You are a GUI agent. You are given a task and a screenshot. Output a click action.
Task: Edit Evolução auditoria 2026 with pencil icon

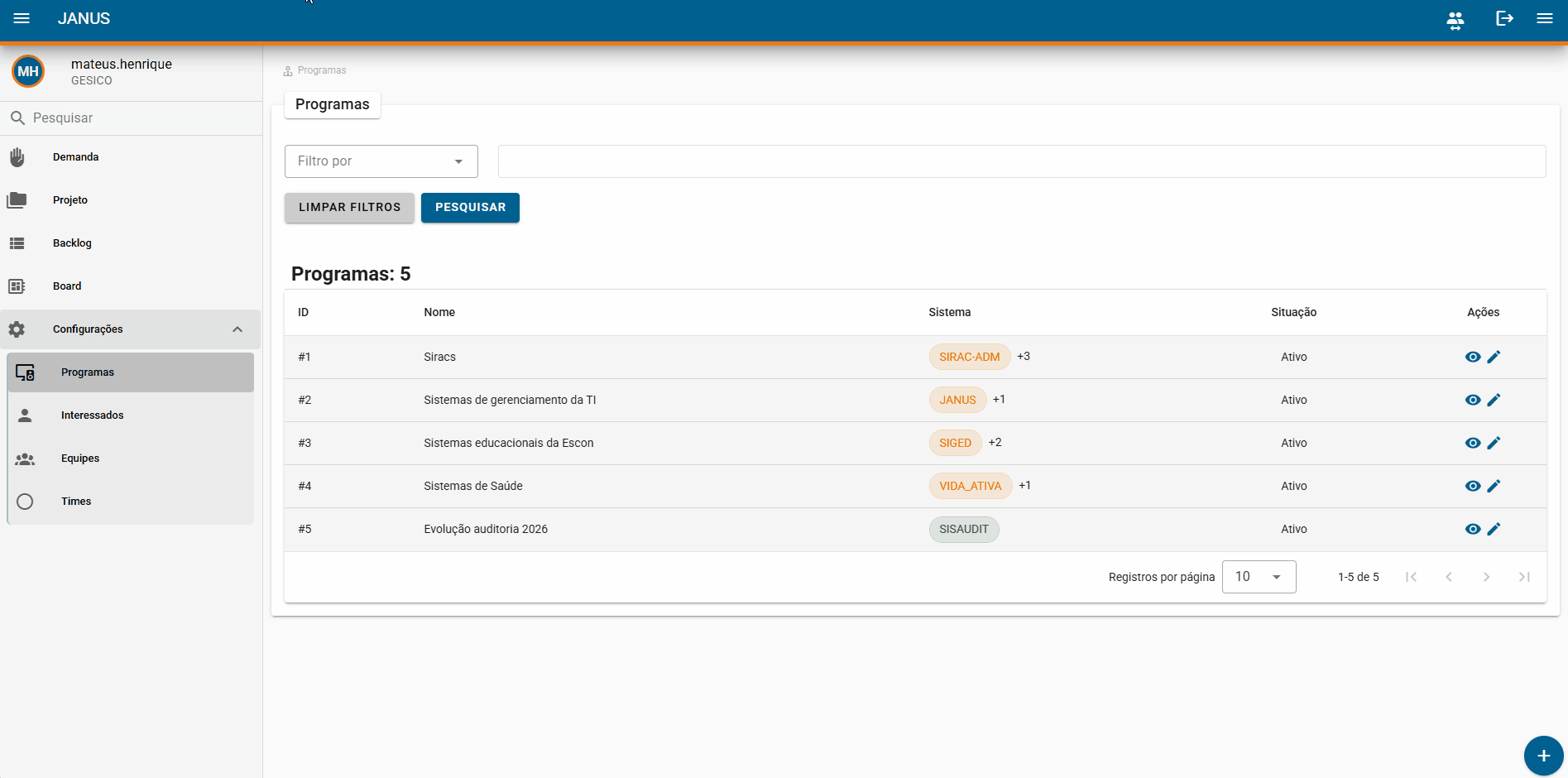tap(1494, 529)
